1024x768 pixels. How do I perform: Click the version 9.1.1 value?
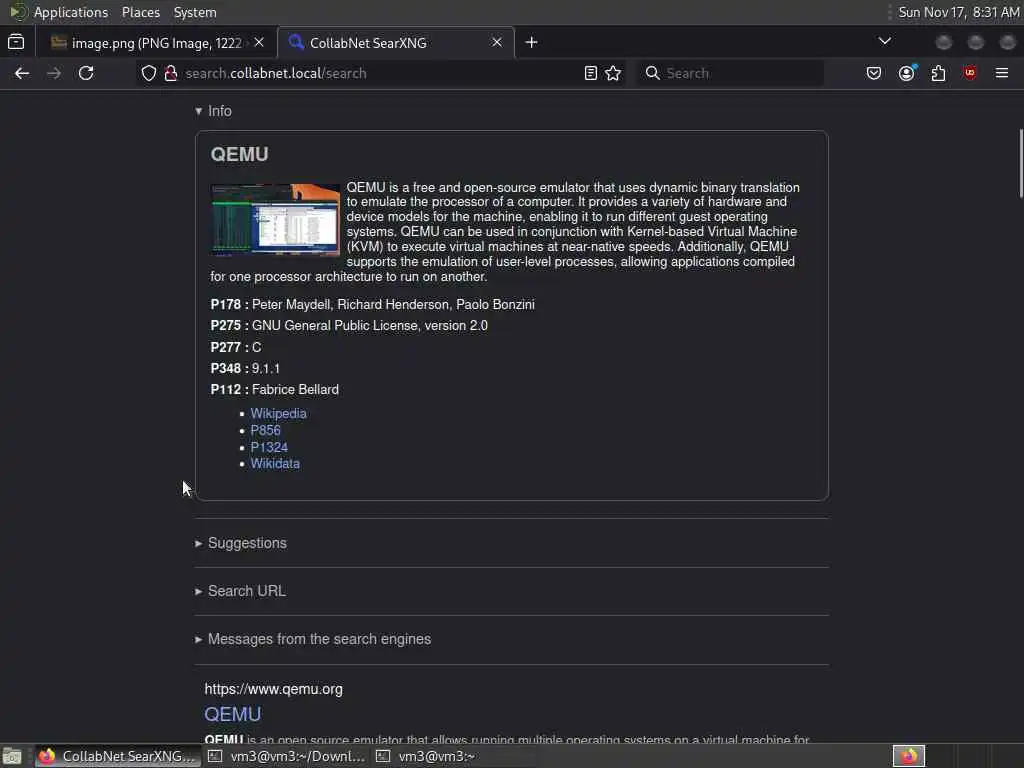[x=266, y=369]
